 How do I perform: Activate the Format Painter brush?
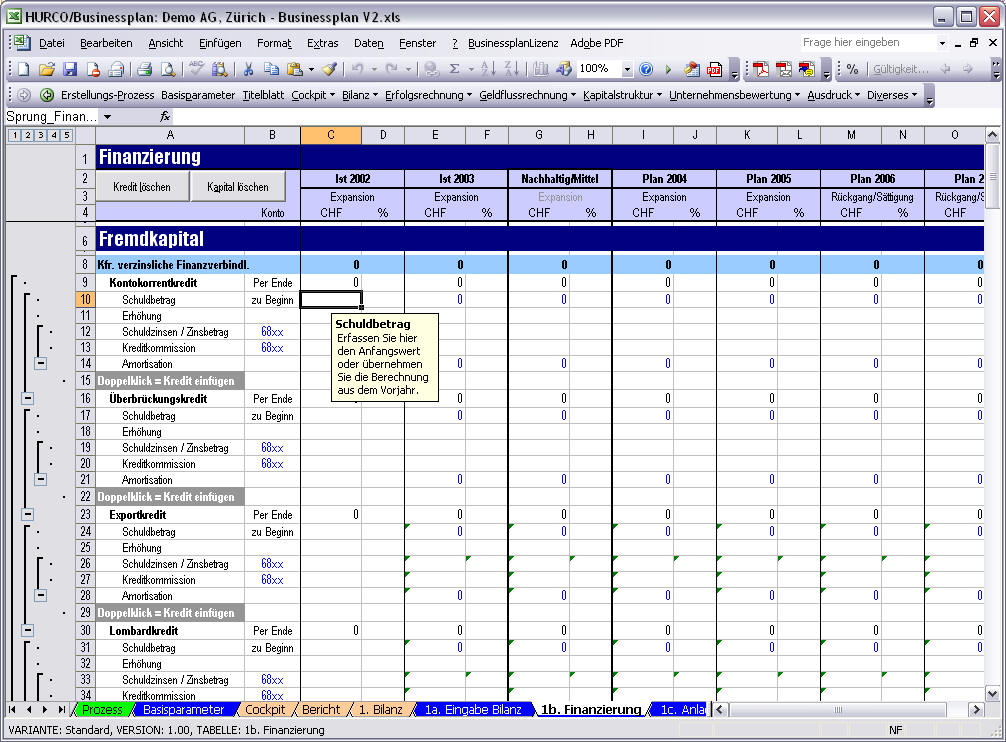click(x=330, y=69)
